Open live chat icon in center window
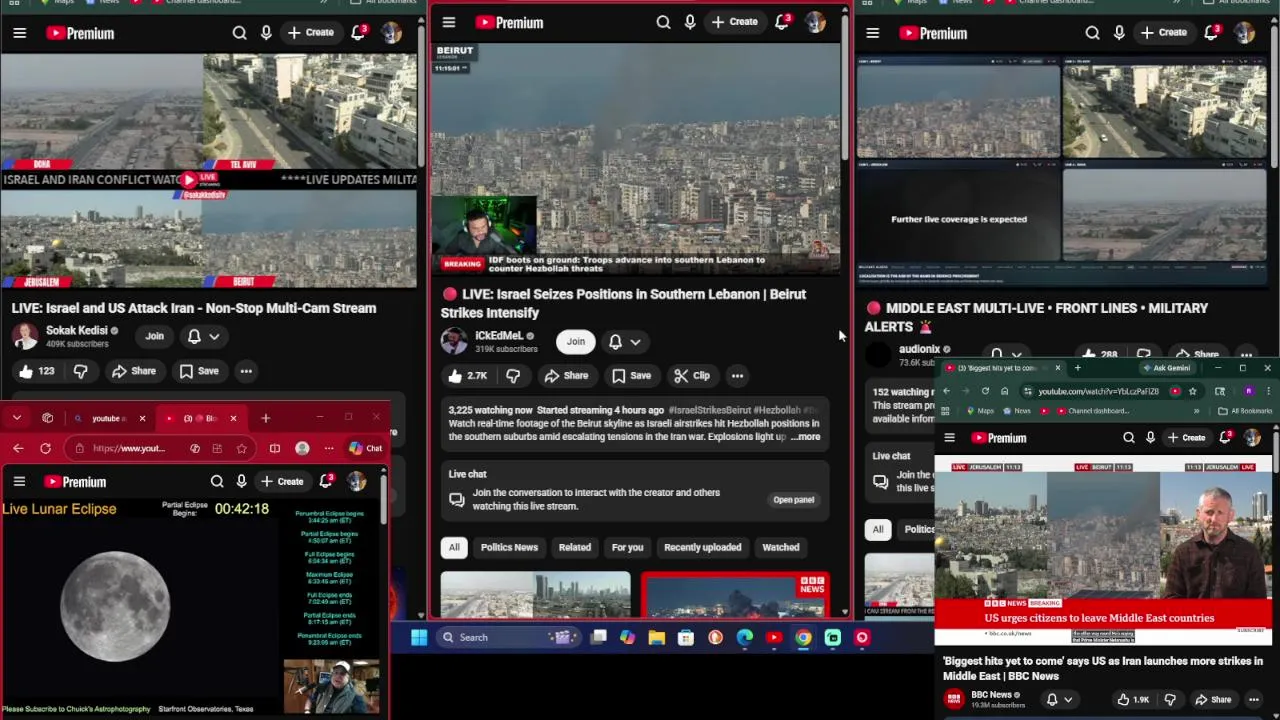This screenshot has height=720, width=1280. (x=456, y=499)
